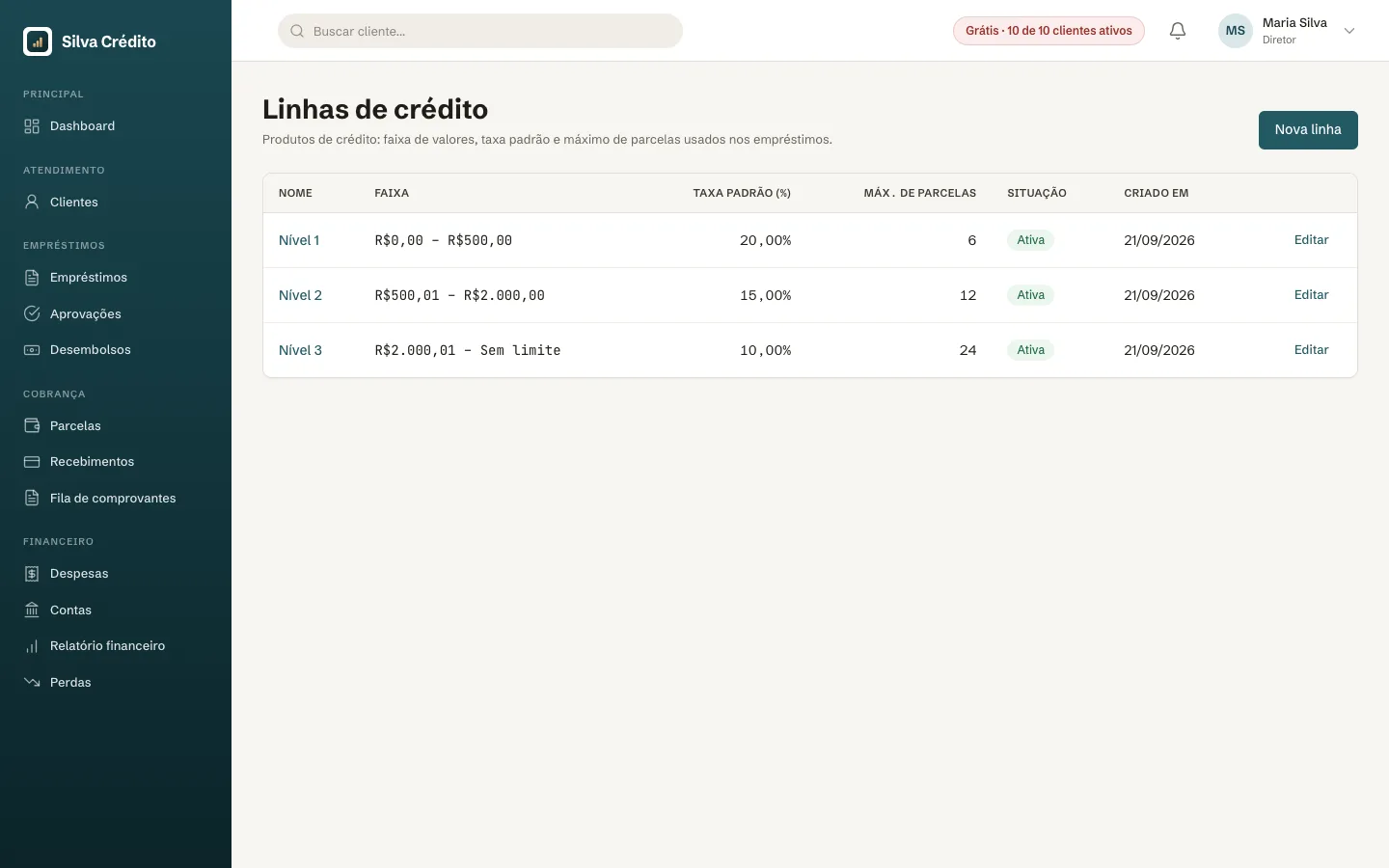The image size is (1389, 868).
Task: Edit the Nível 2 credit line
Action: (1311, 295)
